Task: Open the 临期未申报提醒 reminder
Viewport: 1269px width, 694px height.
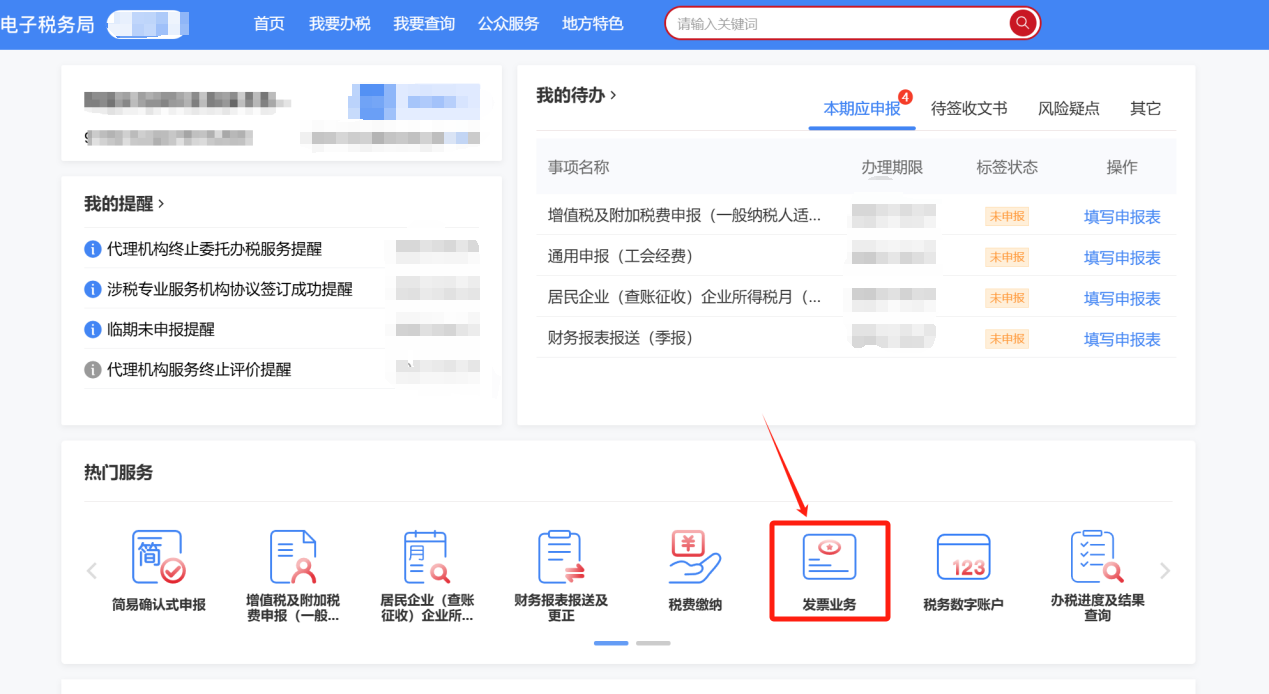Action: point(161,329)
